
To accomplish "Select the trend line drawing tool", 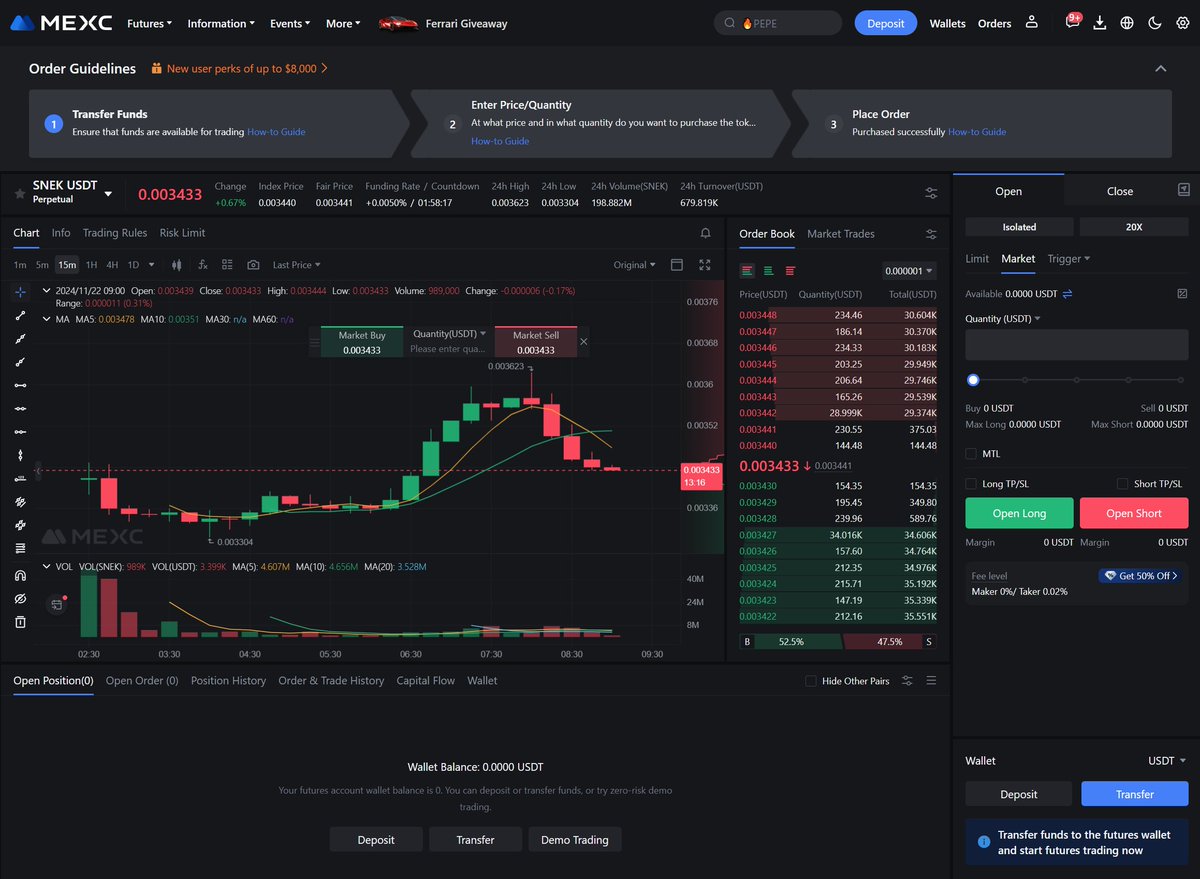I will coord(20,315).
